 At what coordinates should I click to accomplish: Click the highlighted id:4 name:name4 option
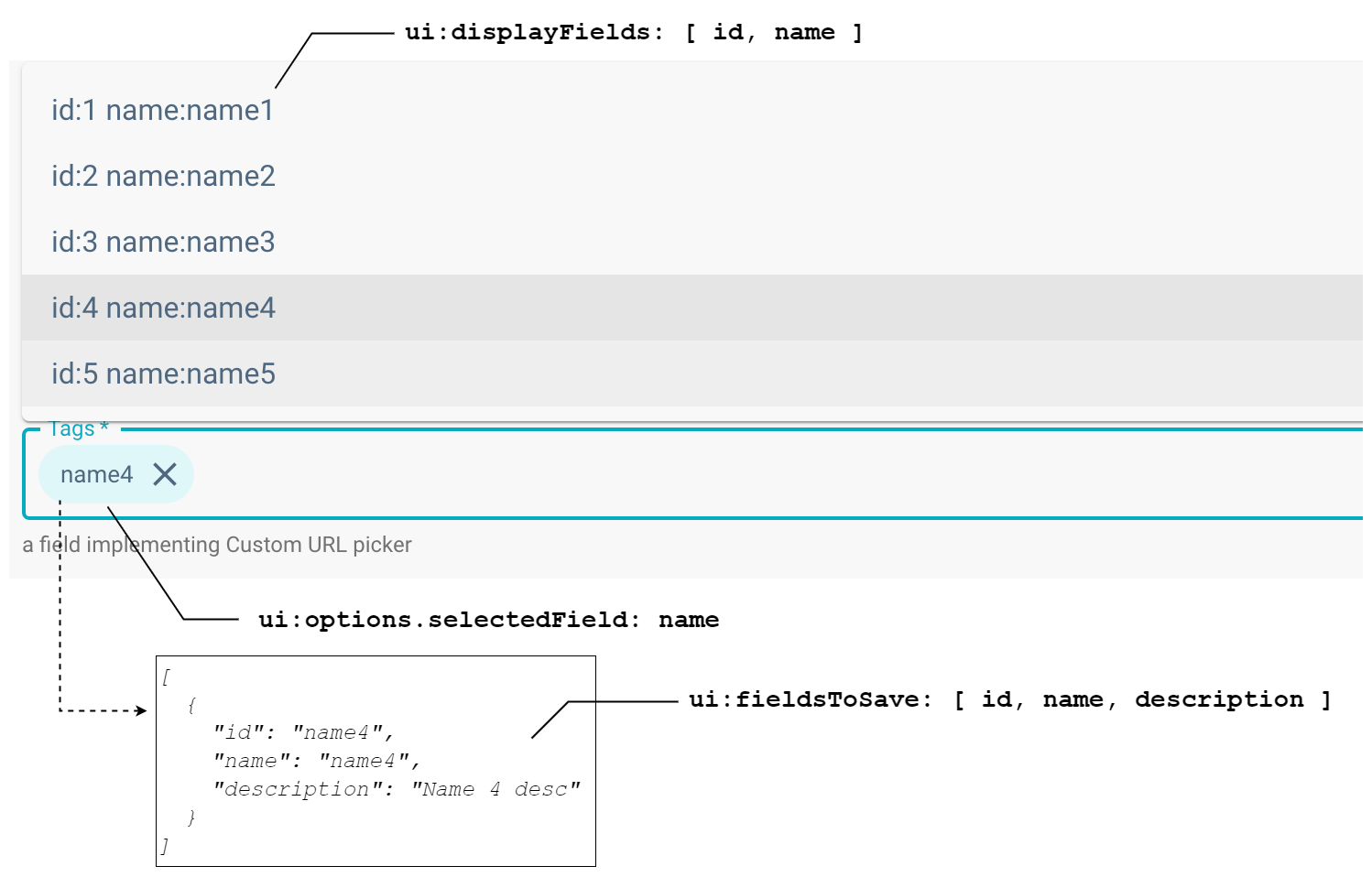click(x=163, y=309)
